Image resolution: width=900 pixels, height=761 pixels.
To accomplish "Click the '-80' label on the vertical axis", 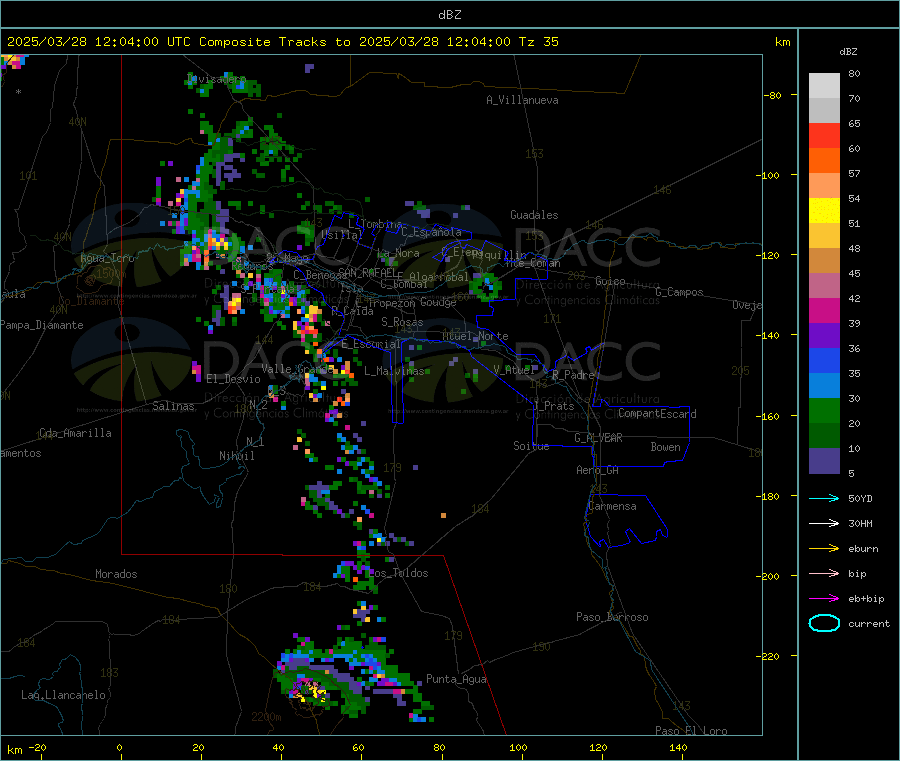I will [x=773, y=95].
